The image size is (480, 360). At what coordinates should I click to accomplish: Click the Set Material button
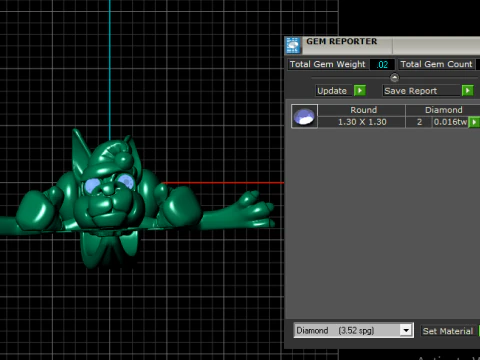pyautogui.click(x=448, y=331)
